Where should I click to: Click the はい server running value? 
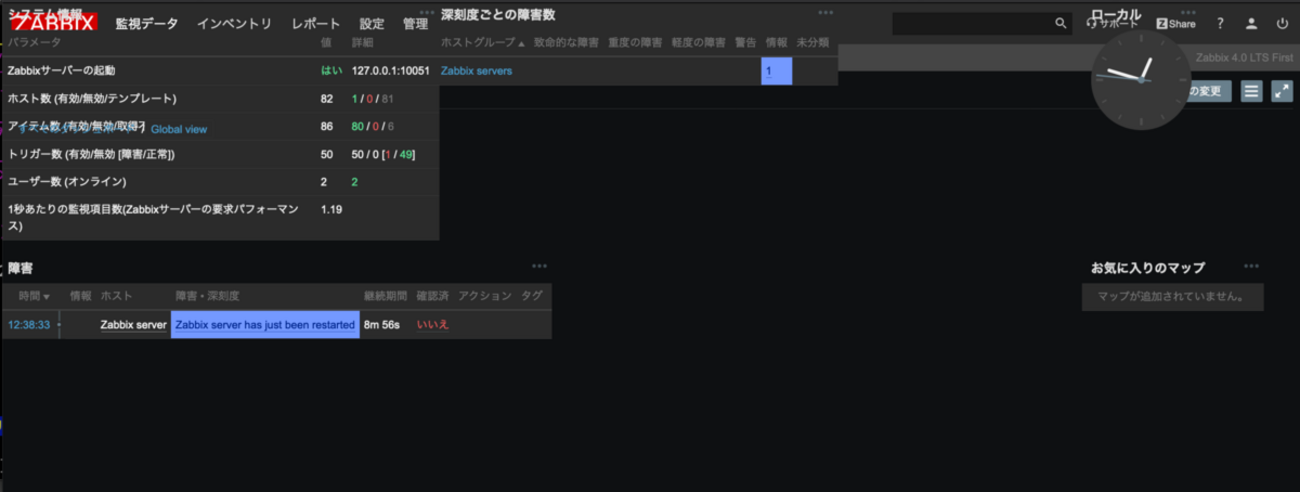[331, 71]
